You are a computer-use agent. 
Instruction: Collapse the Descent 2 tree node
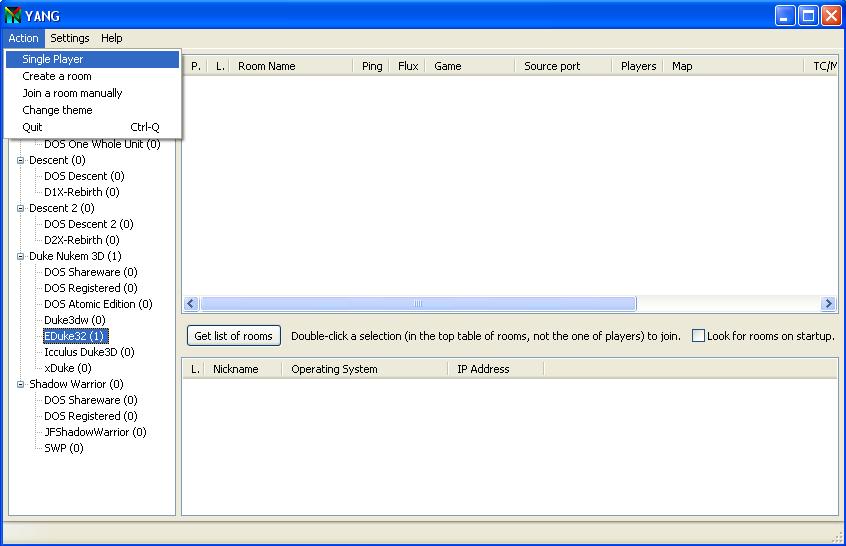(21, 208)
